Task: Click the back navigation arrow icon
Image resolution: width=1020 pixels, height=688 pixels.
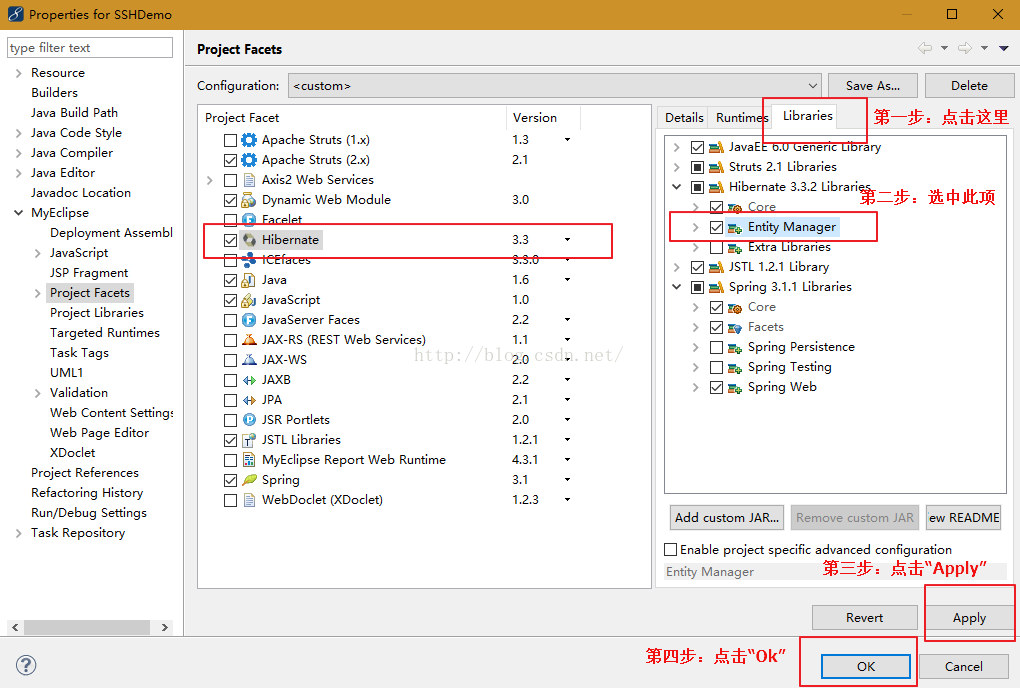Action: [x=925, y=48]
